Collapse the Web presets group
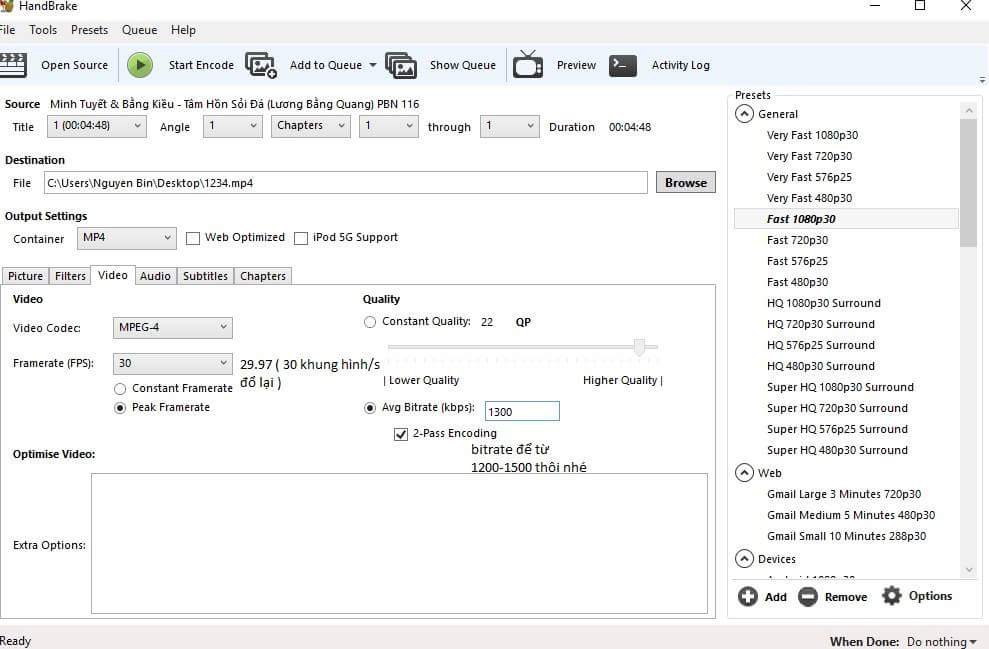 coord(744,472)
